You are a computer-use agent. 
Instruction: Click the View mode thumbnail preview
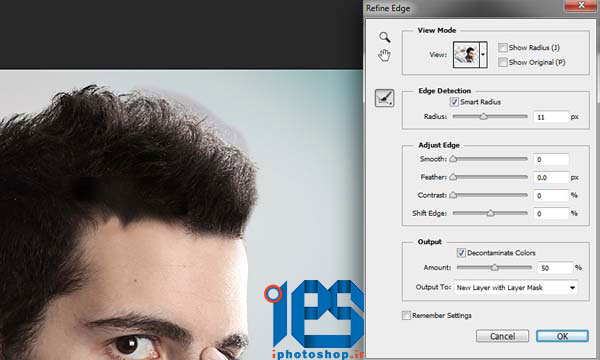(x=466, y=55)
